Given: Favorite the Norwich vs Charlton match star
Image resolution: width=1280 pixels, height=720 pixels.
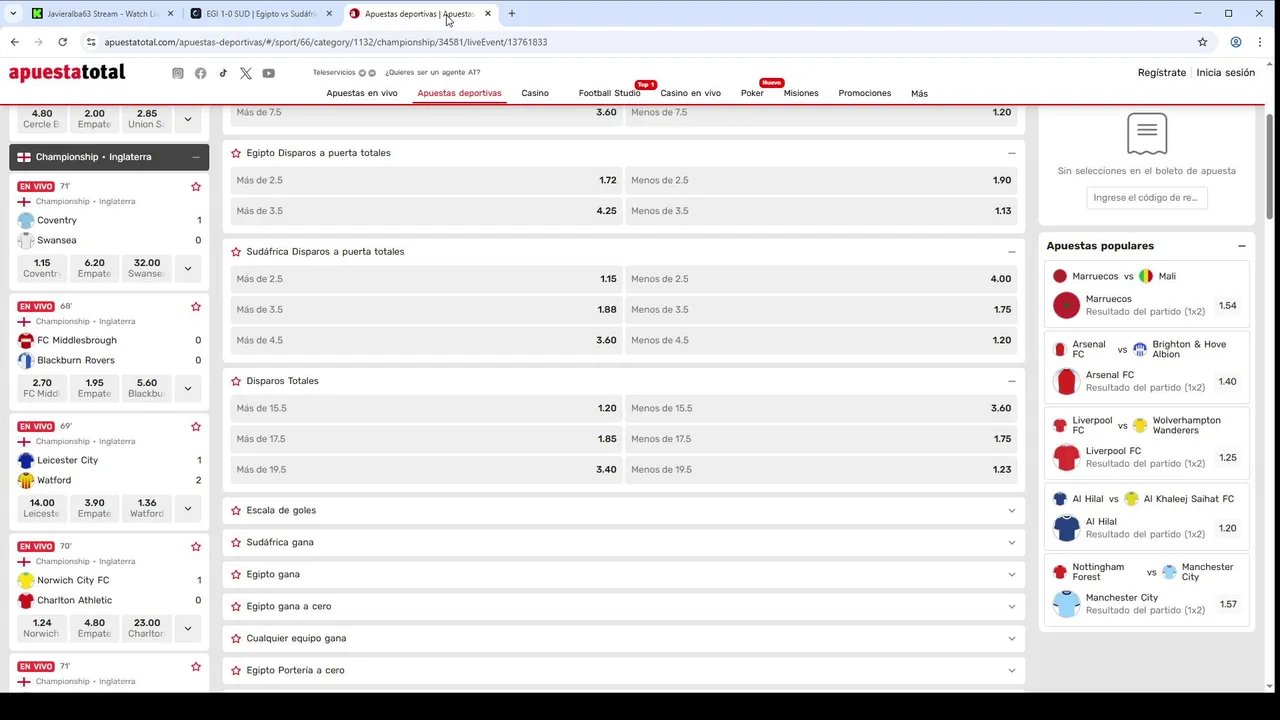Looking at the screenshot, I should click(196, 547).
